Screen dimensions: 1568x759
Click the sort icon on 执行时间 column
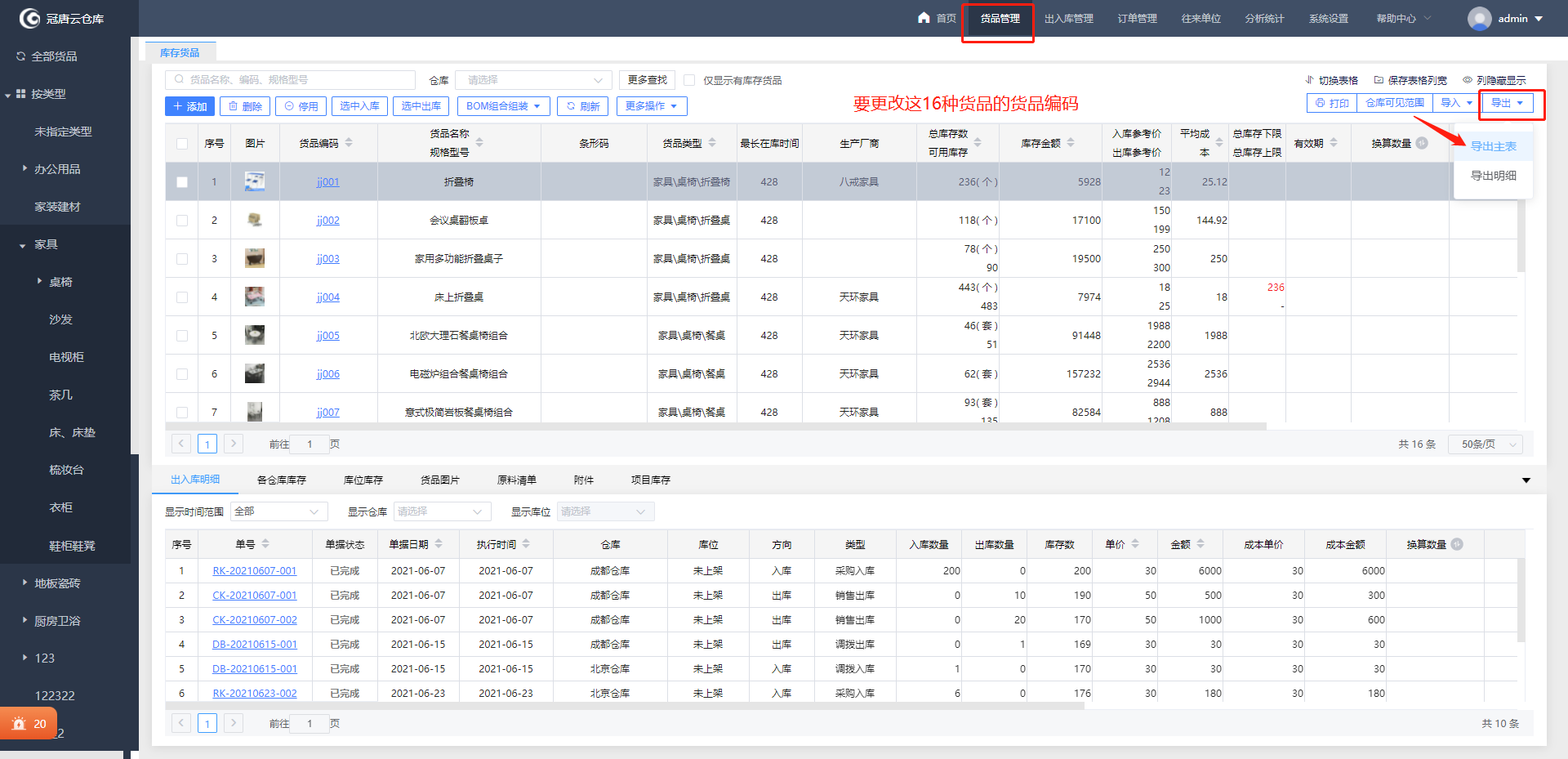click(526, 544)
